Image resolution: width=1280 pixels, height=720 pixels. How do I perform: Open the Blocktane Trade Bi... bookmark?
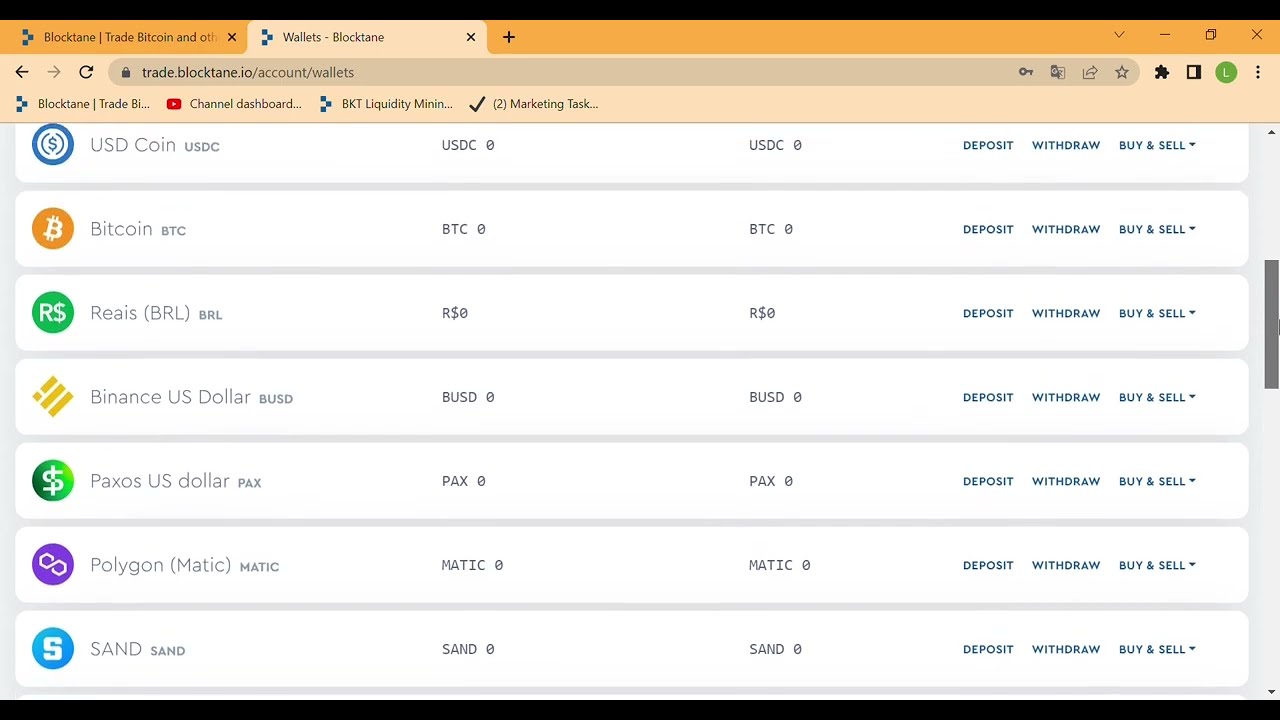pyautogui.click(x=83, y=104)
